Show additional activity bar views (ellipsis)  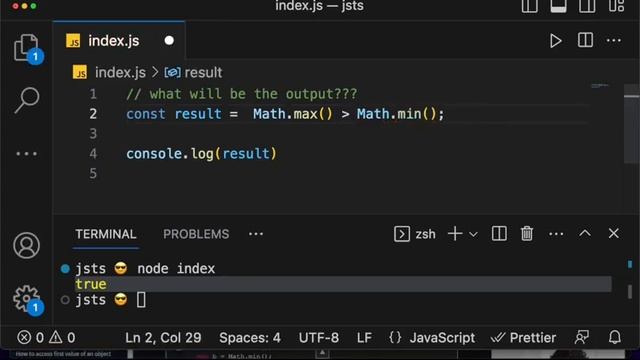27,154
